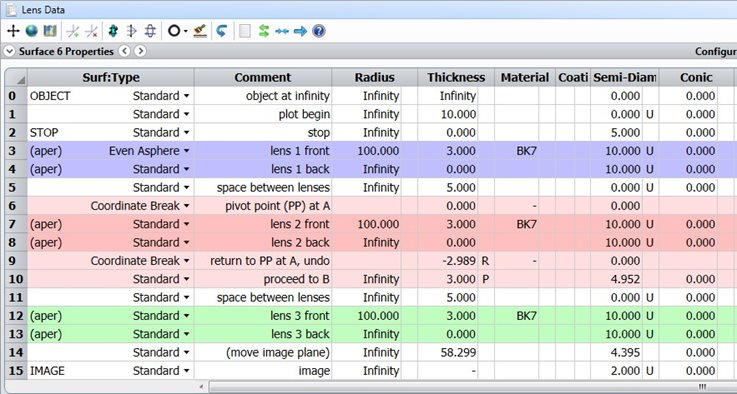Go to next surface properties arrow
This screenshot has height=394, width=737.
pyautogui.click(x=140, y=51)
